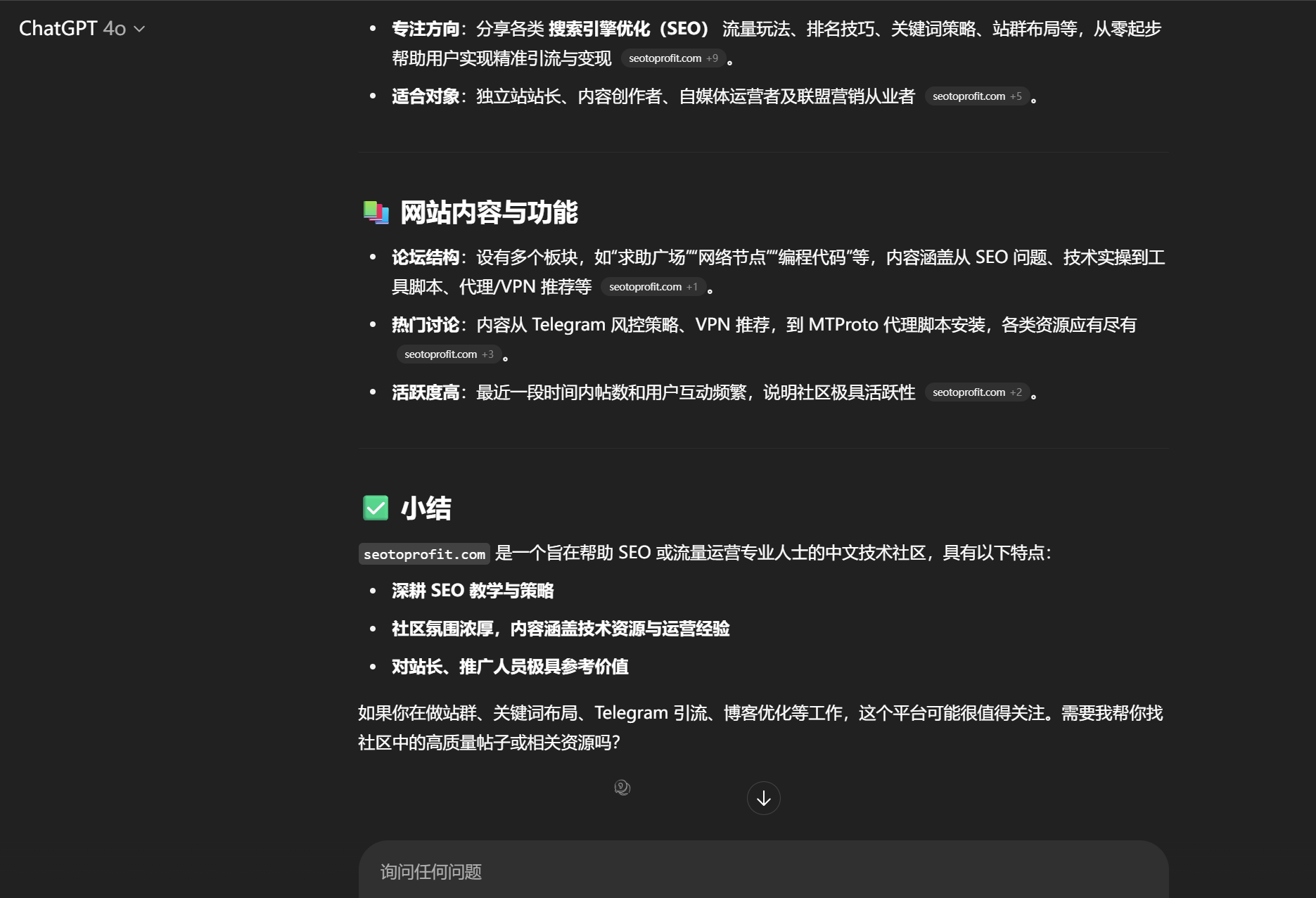Click the bold label '专注方向'
1316x898 pixels.
[x=426, y=29]
